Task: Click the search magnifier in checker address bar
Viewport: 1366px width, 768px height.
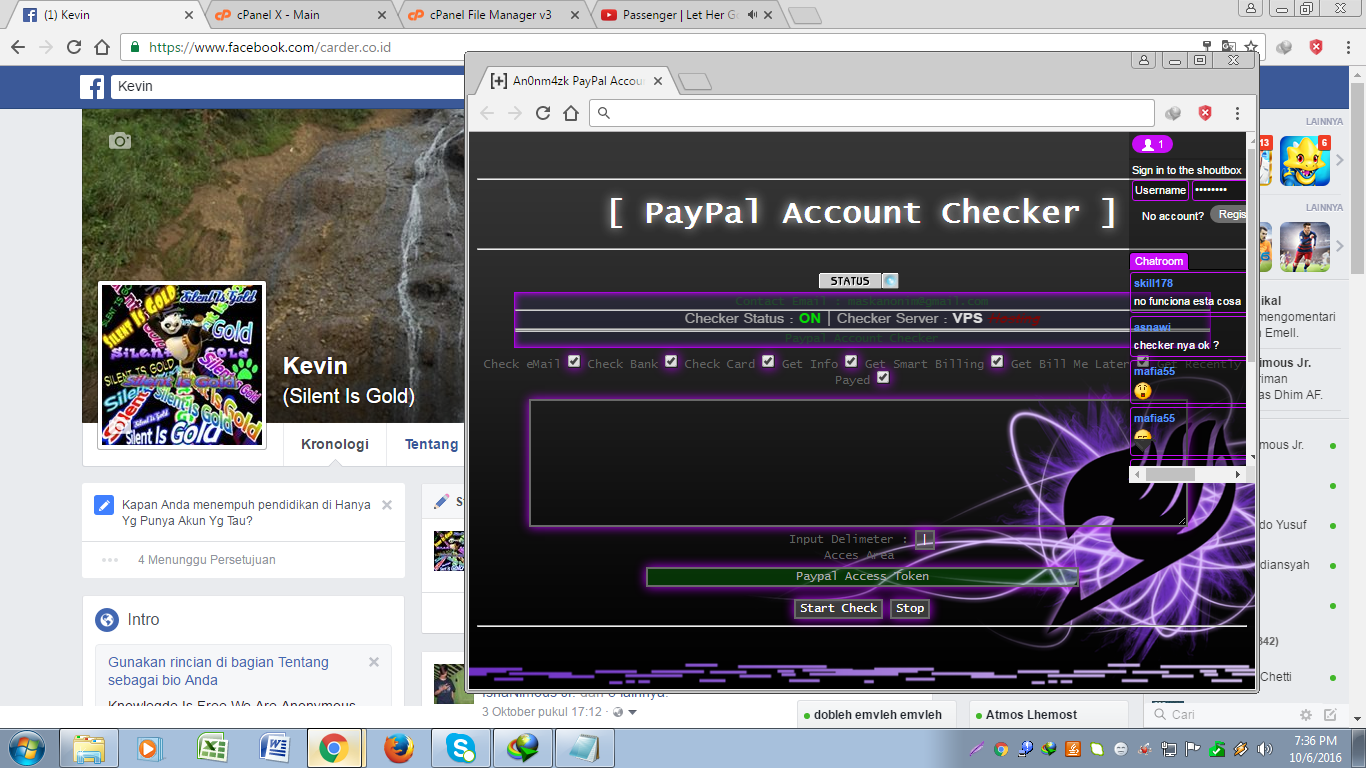Action: tap(604, 113)
